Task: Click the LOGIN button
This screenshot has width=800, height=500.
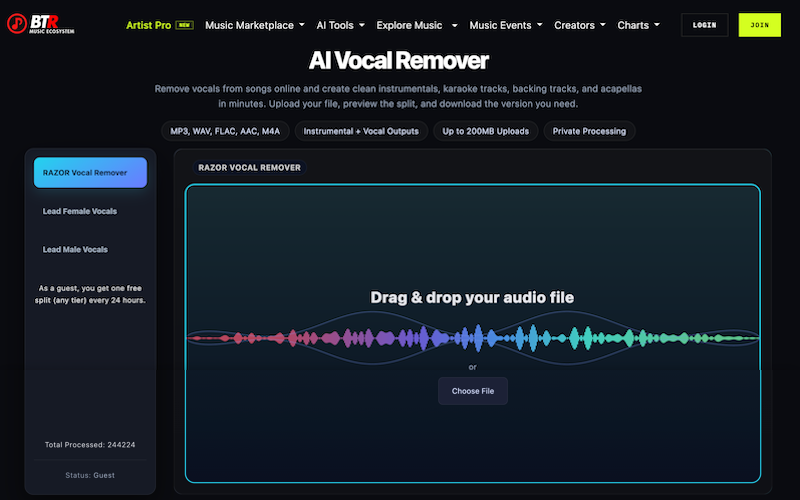Action: (705, 25)
